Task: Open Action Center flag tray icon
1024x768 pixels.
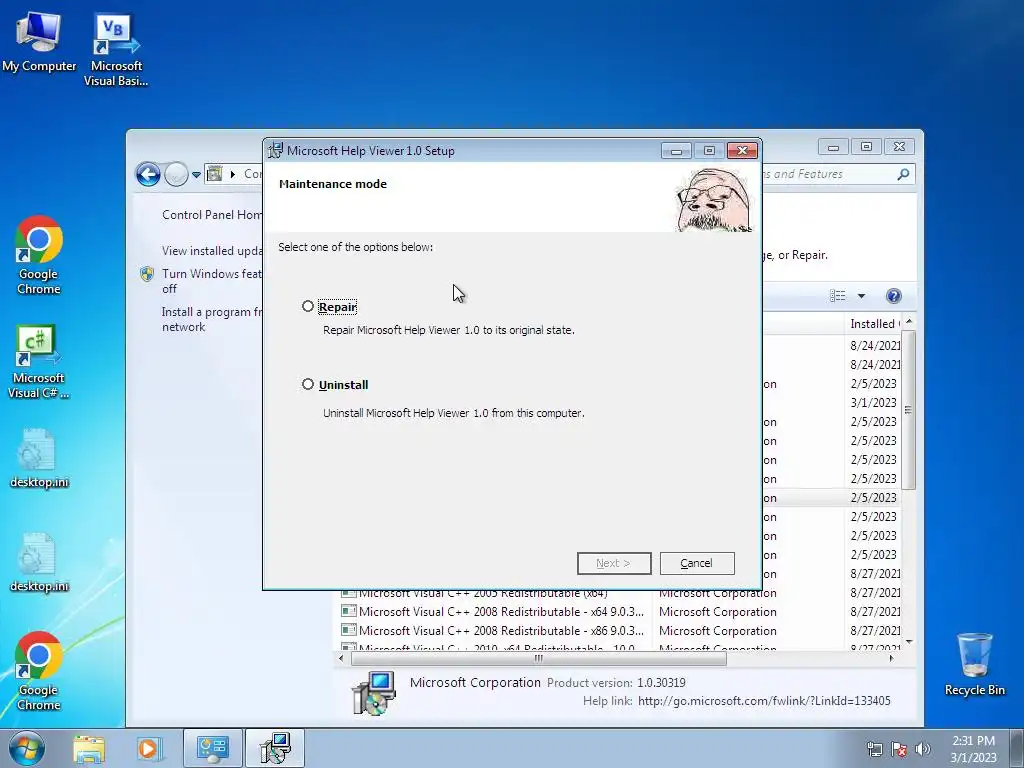Action: coord(899,749)
